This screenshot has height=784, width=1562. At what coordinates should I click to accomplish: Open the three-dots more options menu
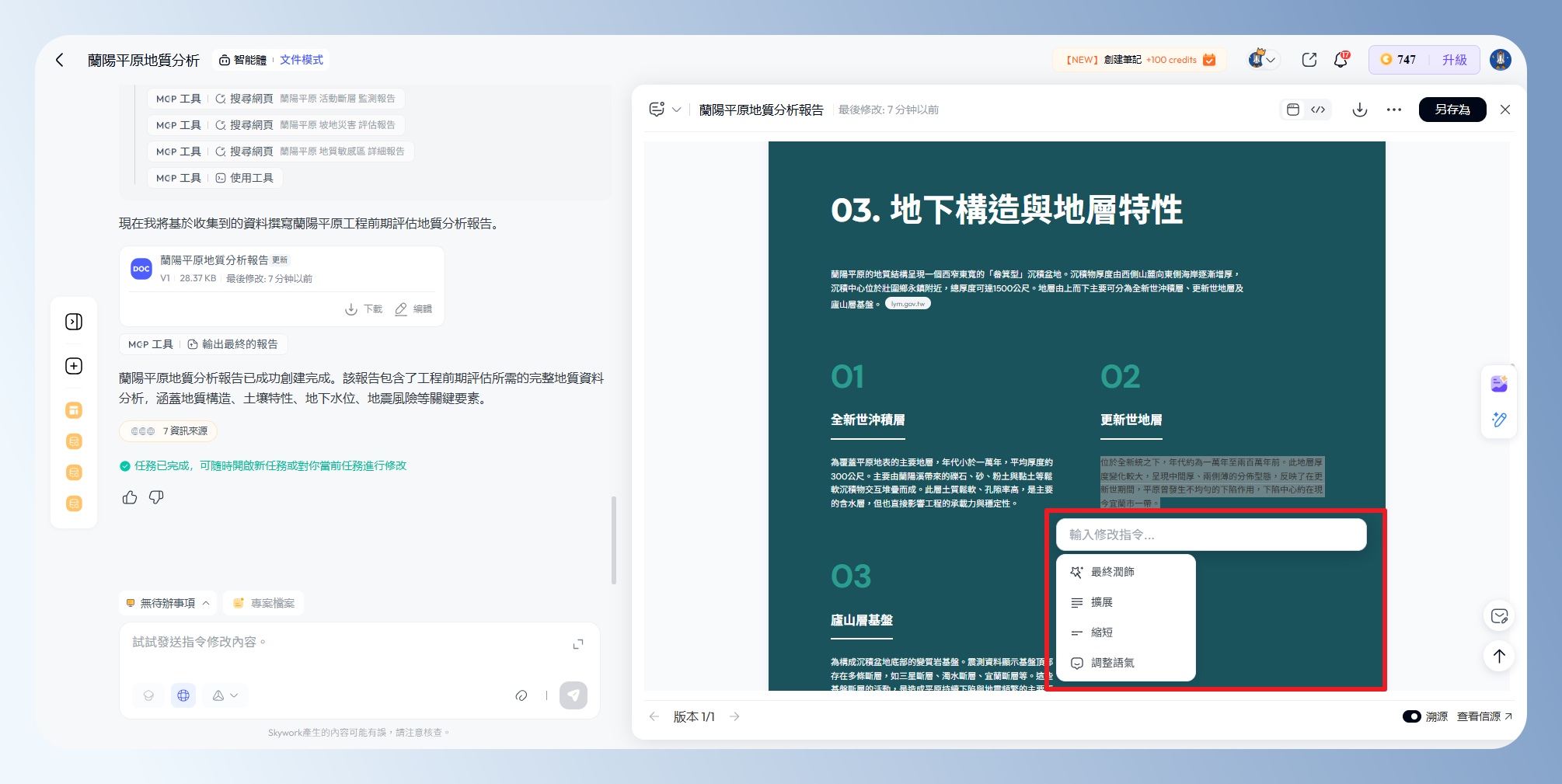[1393, 110]
